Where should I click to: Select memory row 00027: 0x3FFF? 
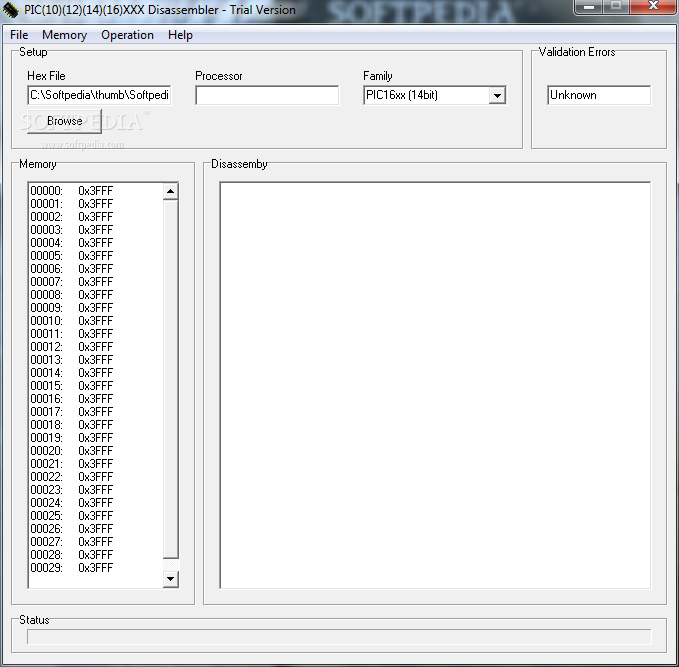tap(71, 541)
